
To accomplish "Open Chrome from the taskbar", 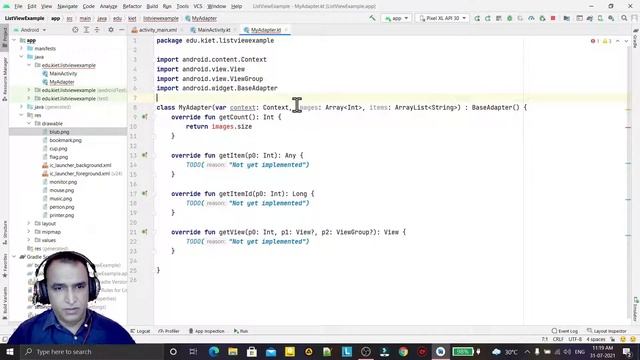I will coord(403,351).
